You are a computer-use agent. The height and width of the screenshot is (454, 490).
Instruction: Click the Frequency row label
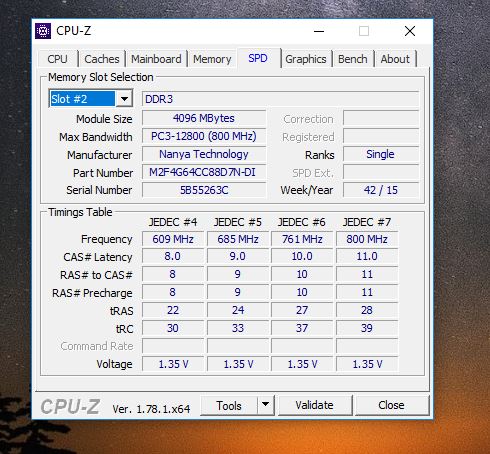pyautogui.click(x=107, y=239)
